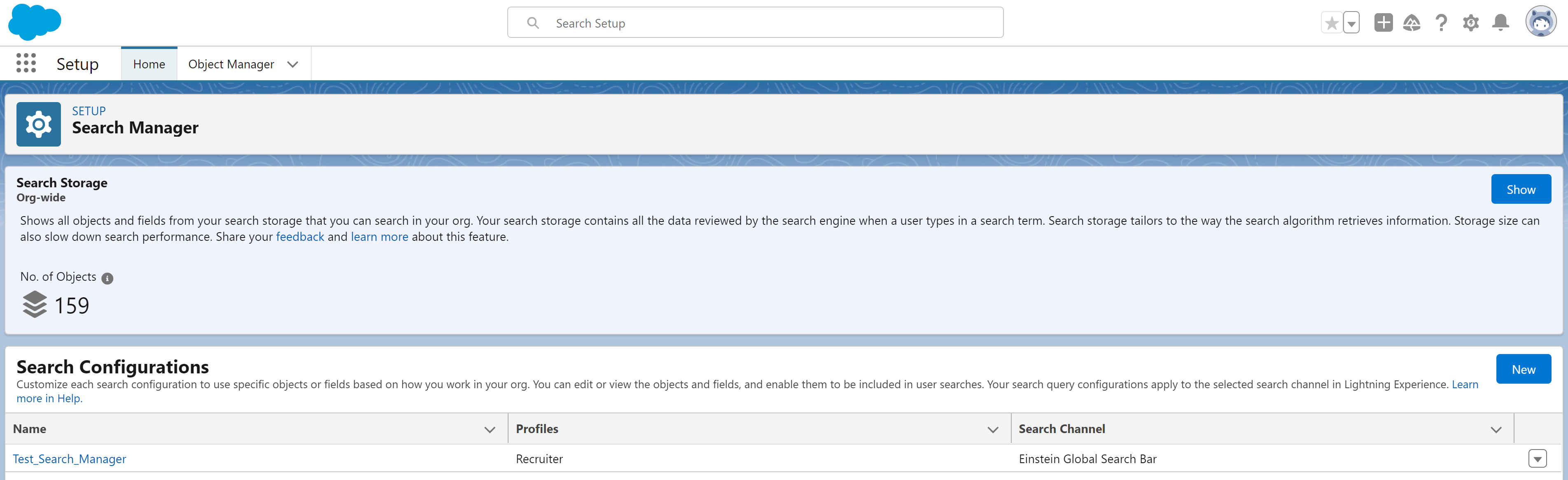Open the App Launcher dots grid
Screen dimensions: 1568x480
tap(26, 63)
